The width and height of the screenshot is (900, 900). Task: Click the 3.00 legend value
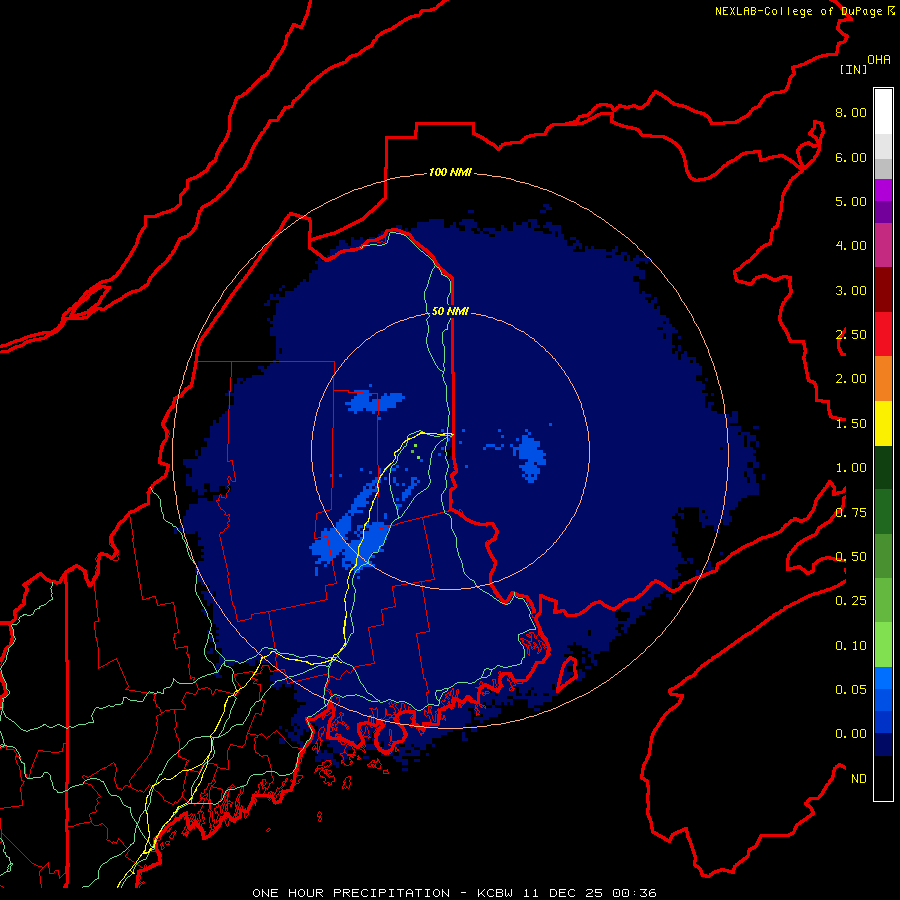851,290
